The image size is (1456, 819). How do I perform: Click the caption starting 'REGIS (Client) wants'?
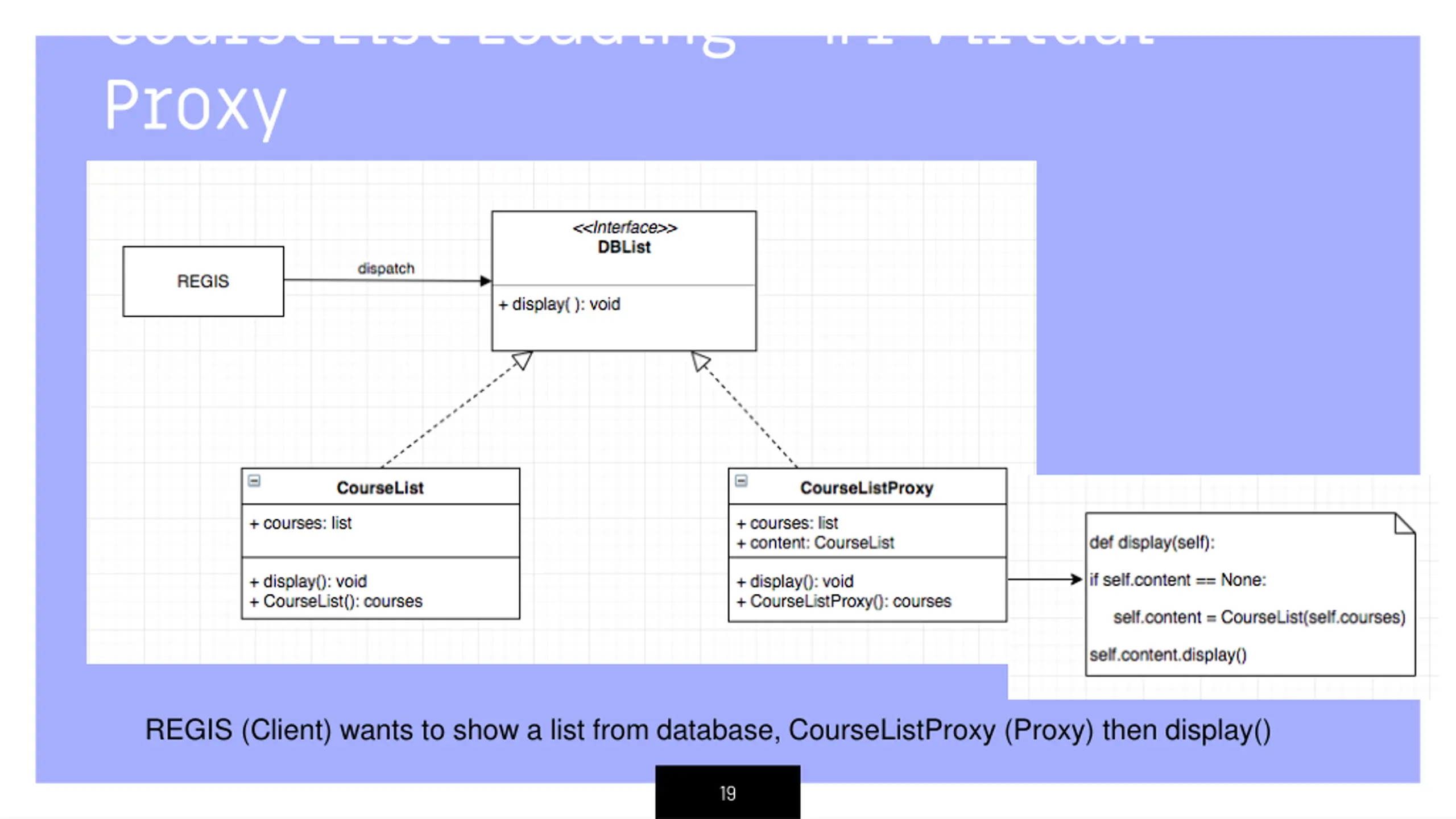click(708, 730)
